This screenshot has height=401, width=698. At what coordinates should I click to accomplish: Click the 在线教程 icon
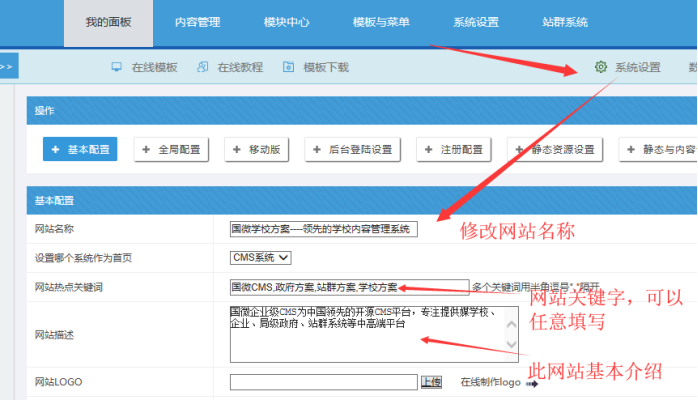pos(203,68)
